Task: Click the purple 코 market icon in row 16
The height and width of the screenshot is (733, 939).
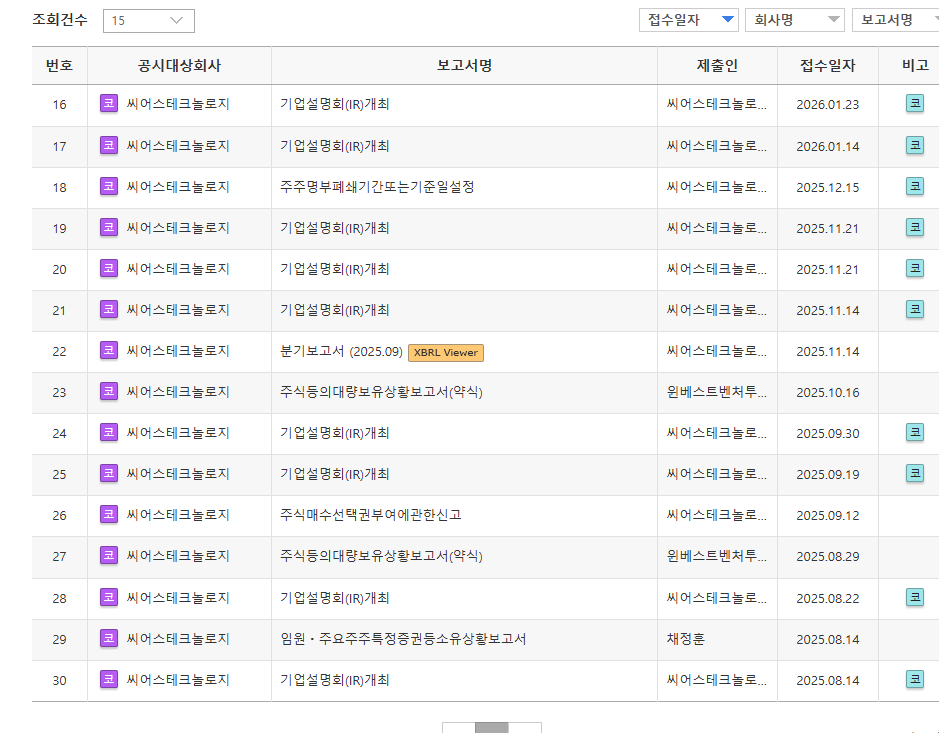Action: click(x=109, y=104)
